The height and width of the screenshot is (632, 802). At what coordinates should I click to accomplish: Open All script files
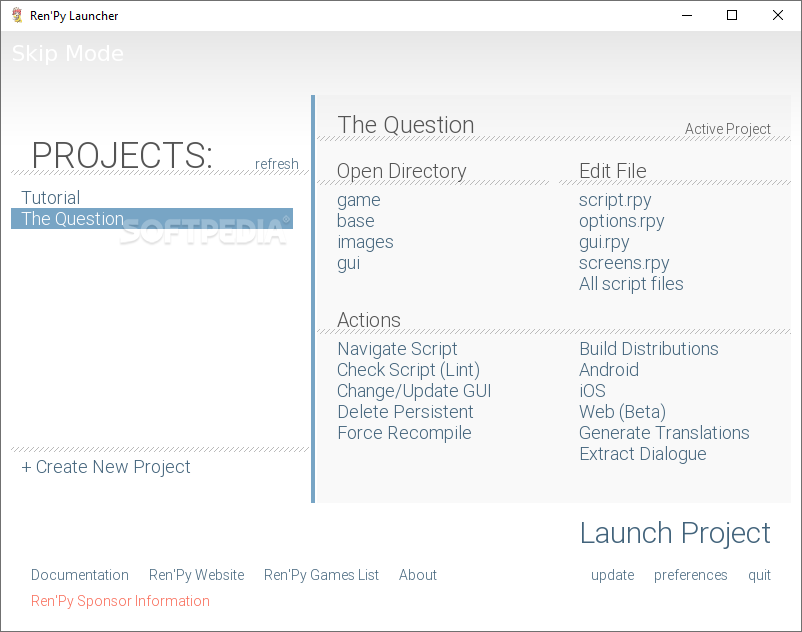click(x=631, y=284)
